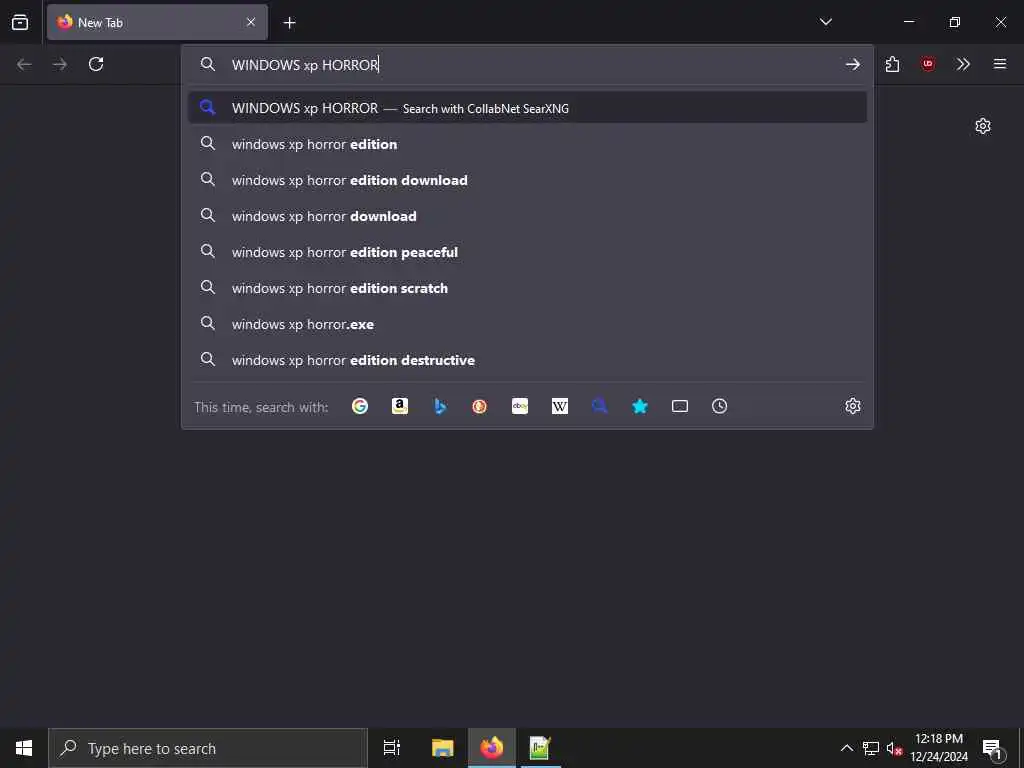Viewport: 1024px width, 768px height.
Task: Go back one page
Action: coord(24,64)
